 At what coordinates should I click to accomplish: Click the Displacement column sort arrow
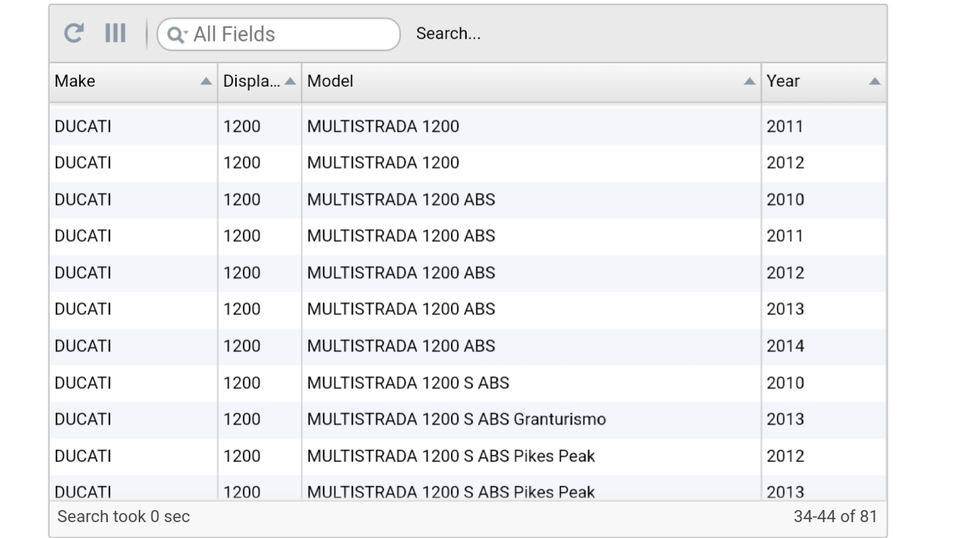290,82
